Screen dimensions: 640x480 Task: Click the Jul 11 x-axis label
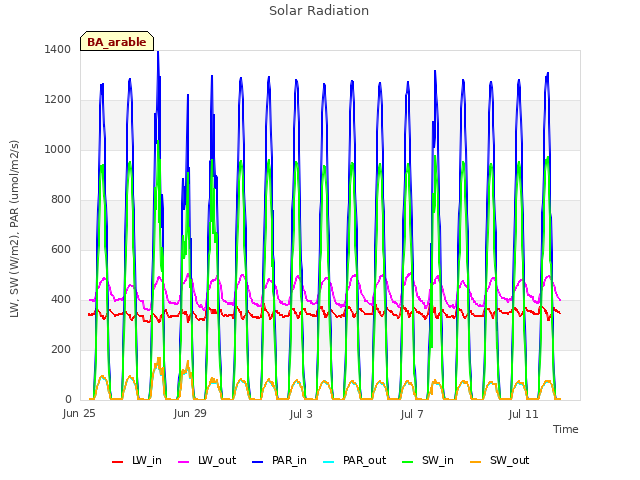[523, 414]
